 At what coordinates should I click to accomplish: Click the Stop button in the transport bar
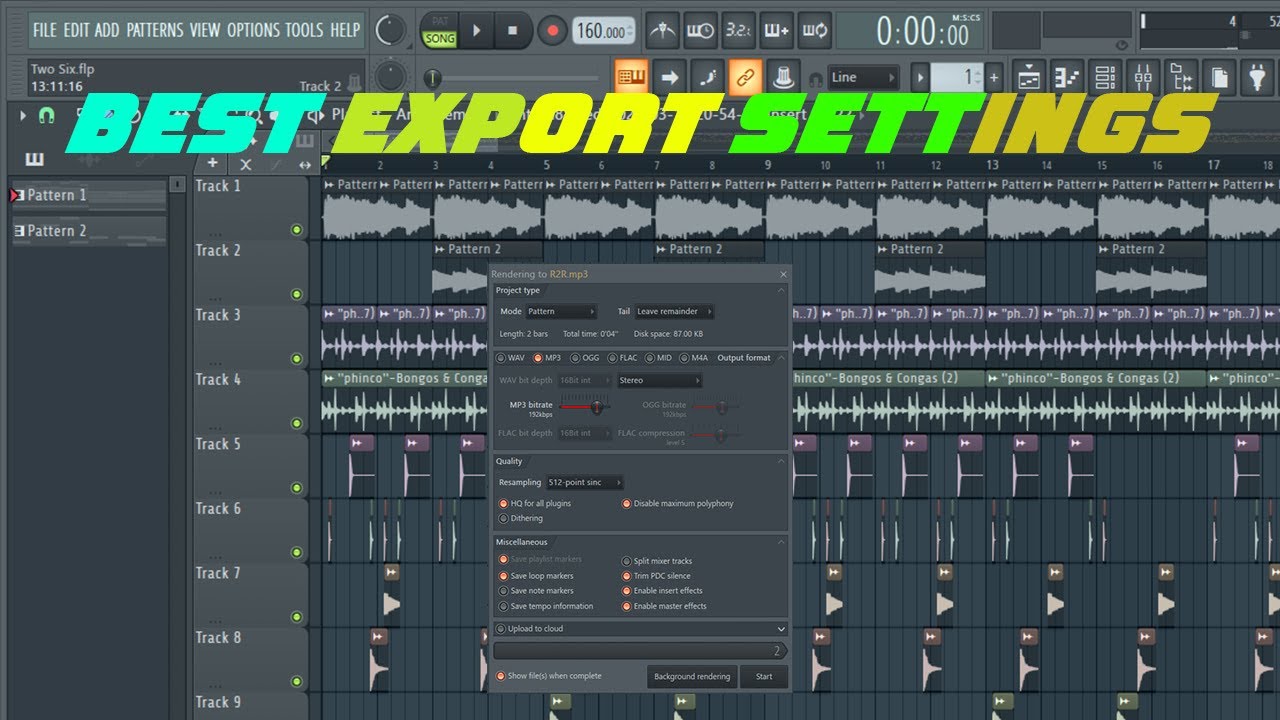(513, 31)
